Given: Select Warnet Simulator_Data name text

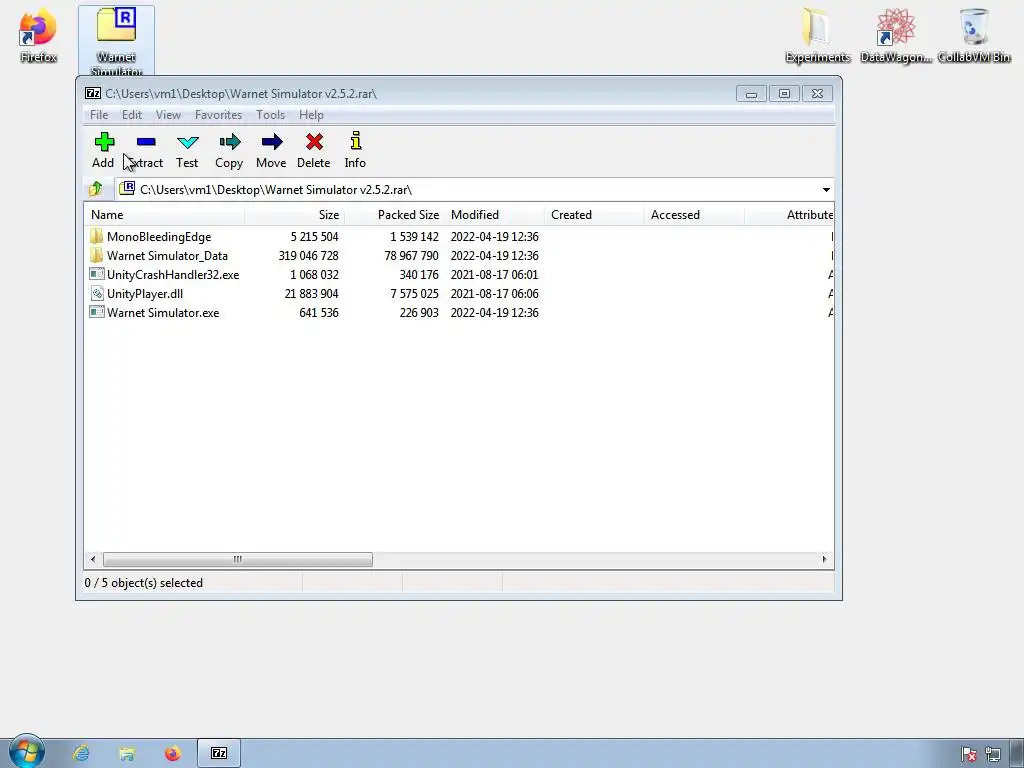Looking at the screenshot, I should (167, 255).
